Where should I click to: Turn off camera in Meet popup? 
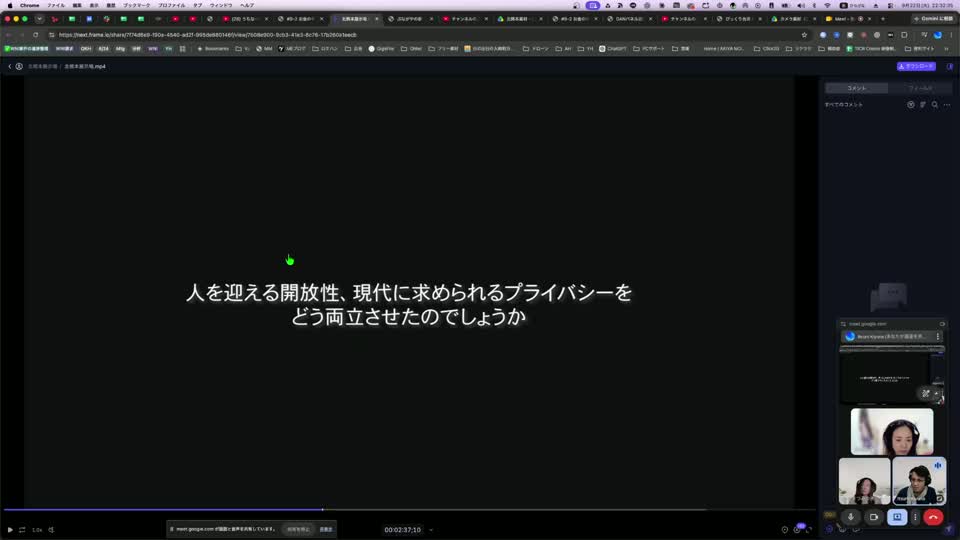tap(874, 517)
